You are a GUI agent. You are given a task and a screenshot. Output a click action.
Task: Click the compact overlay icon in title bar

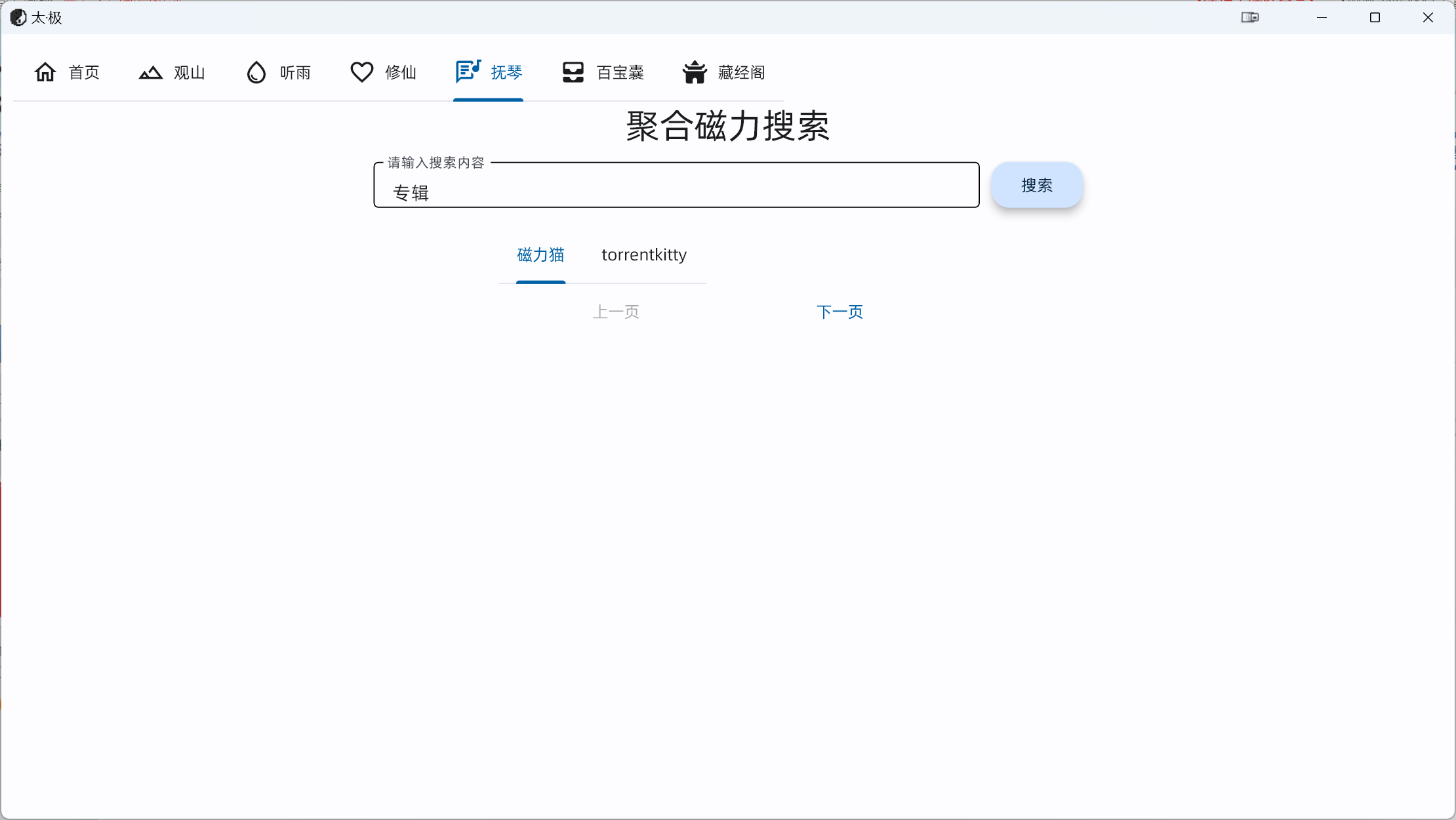(x=1250, y=18)
